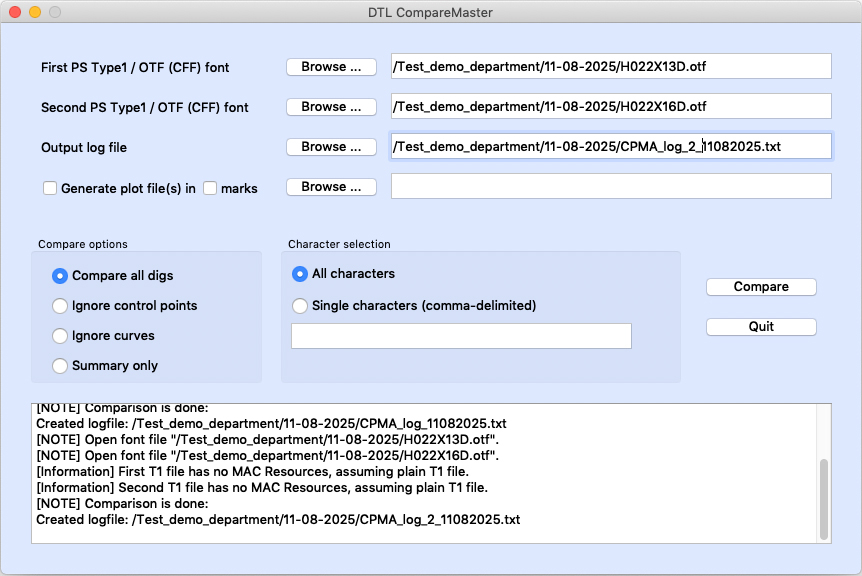Viewport: 862px width, 576px height.
Task: Select Single characters (comma-delimited) option
Action: pyautogui.click(x=300, y=306)
